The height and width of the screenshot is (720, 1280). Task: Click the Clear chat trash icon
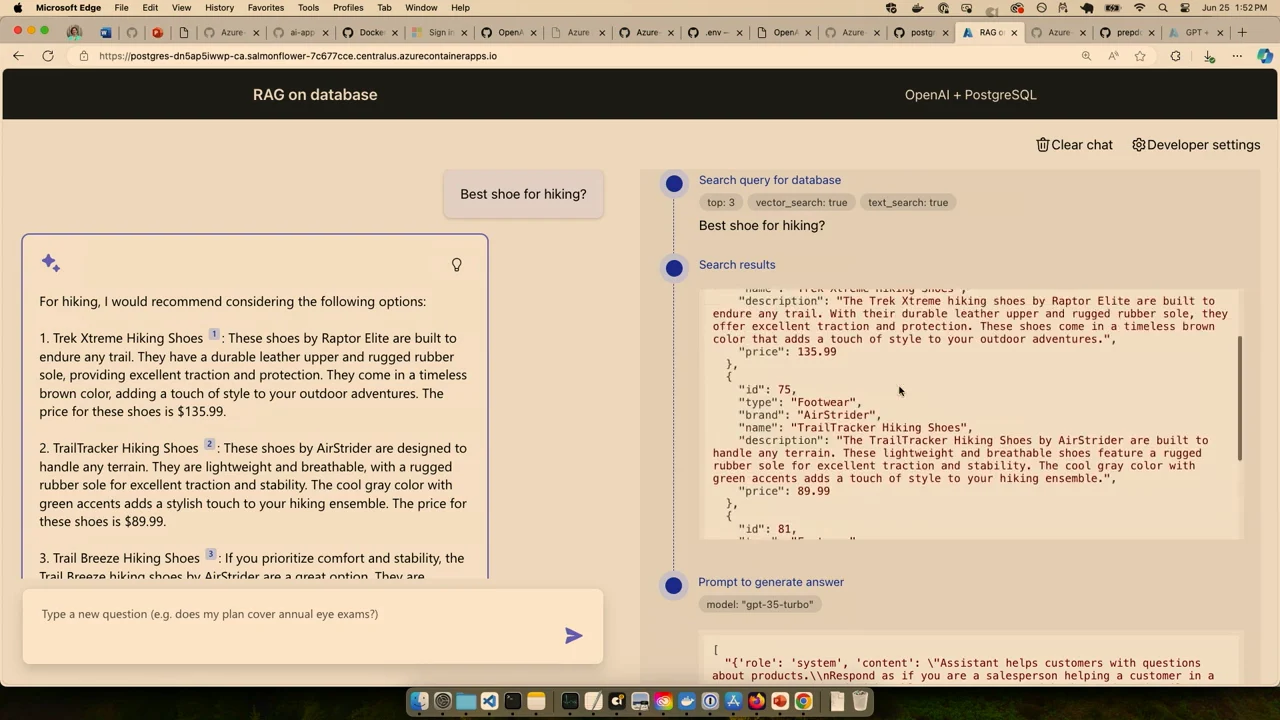(1042, 145)
